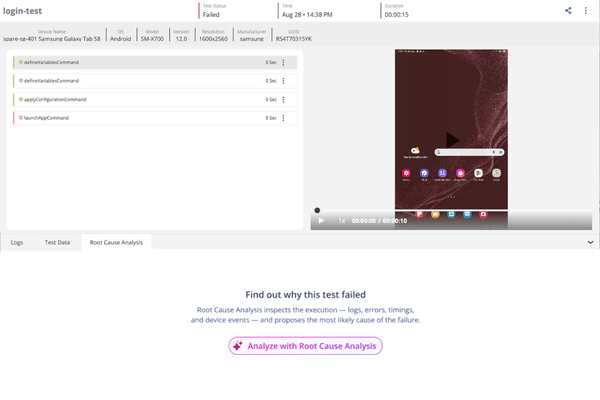This screenshot has width=600, height=400.
Task: Click the Samsung Galaxy Tab S8 device name
Action: (52, 39)
